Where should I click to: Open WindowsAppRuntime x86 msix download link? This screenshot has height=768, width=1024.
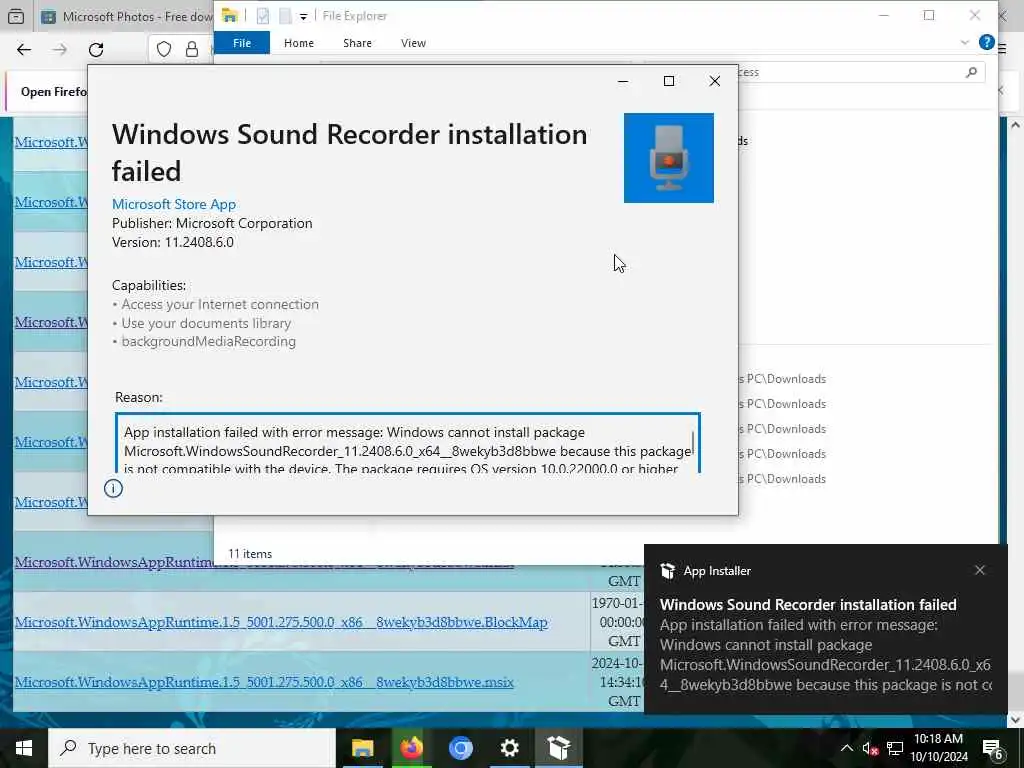[x=264, y=682]
